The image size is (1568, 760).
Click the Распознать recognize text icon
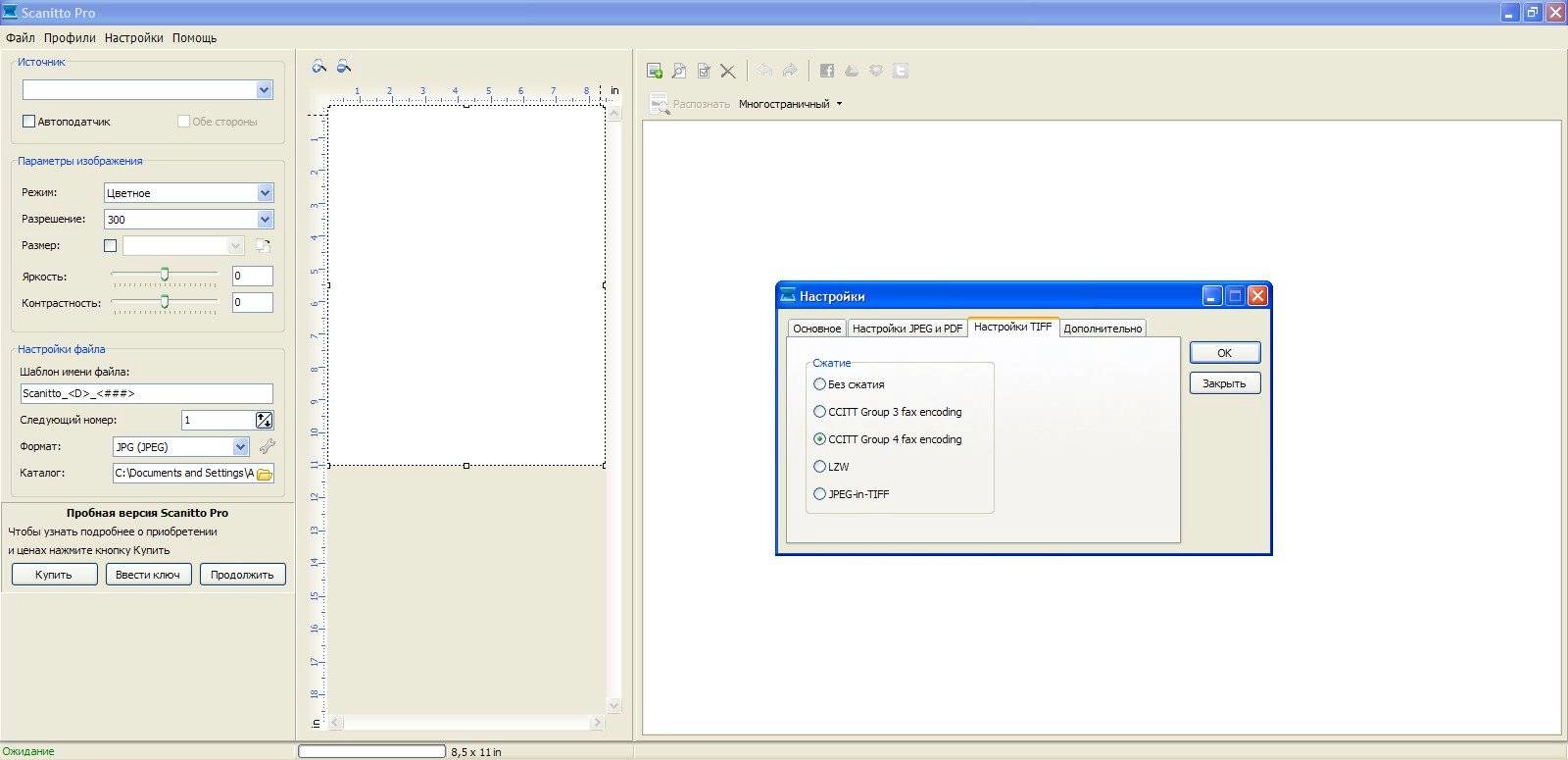coord(660,103)
